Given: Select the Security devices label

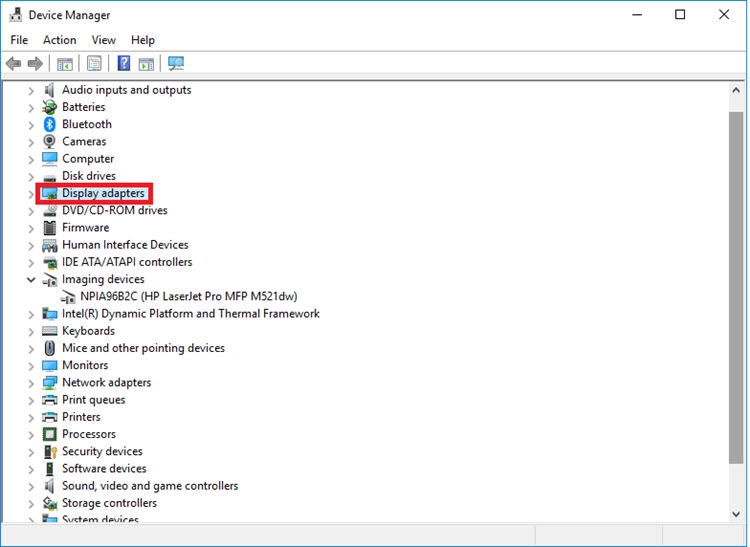Looking at the screenshot, I should (x=102, y=451).
